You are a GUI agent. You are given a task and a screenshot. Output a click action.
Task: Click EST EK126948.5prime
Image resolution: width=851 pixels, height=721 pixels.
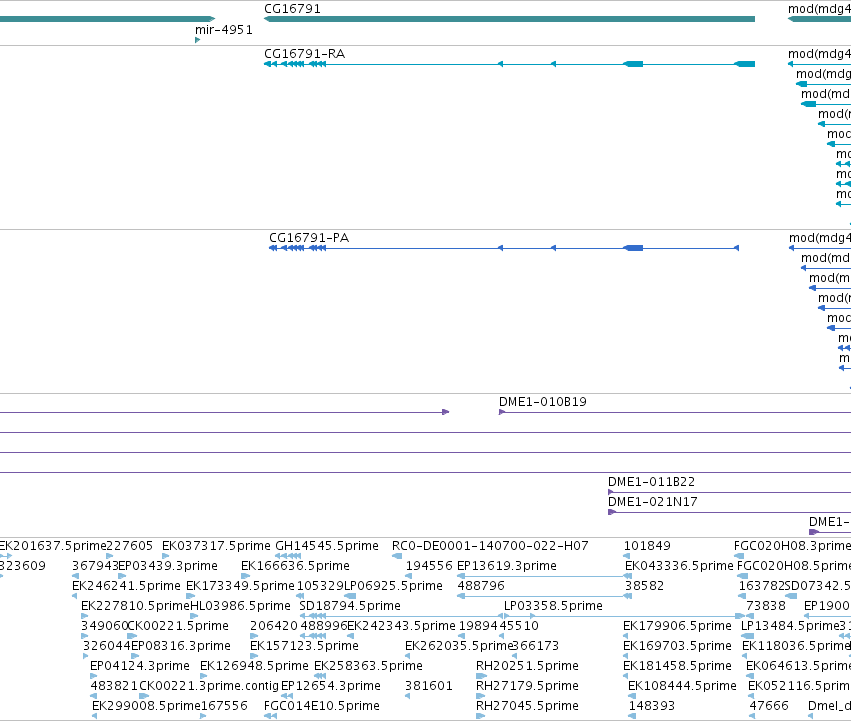[x=254, y=666]
